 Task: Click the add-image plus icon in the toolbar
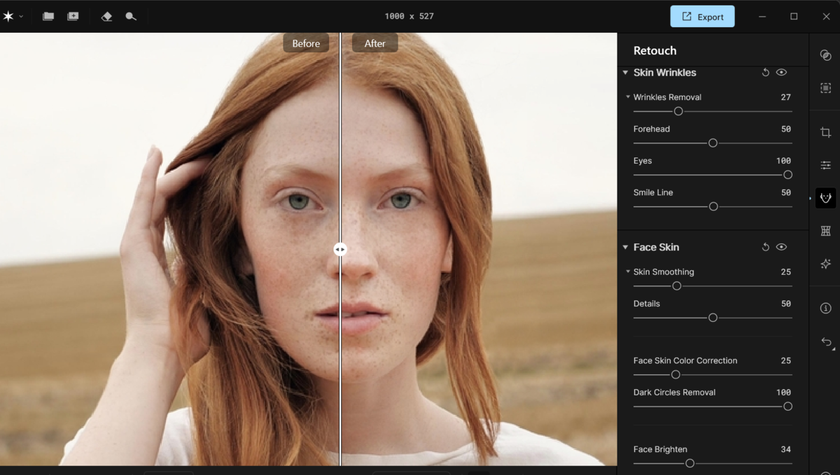coord(73,16)
